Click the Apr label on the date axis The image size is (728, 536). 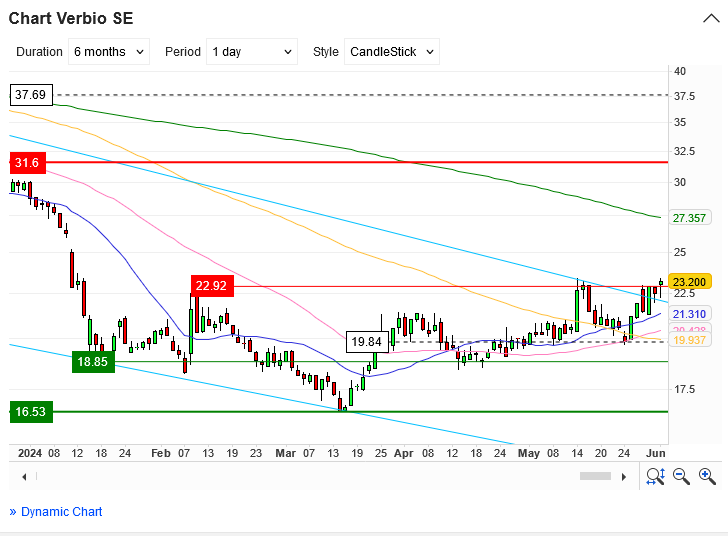403,453
